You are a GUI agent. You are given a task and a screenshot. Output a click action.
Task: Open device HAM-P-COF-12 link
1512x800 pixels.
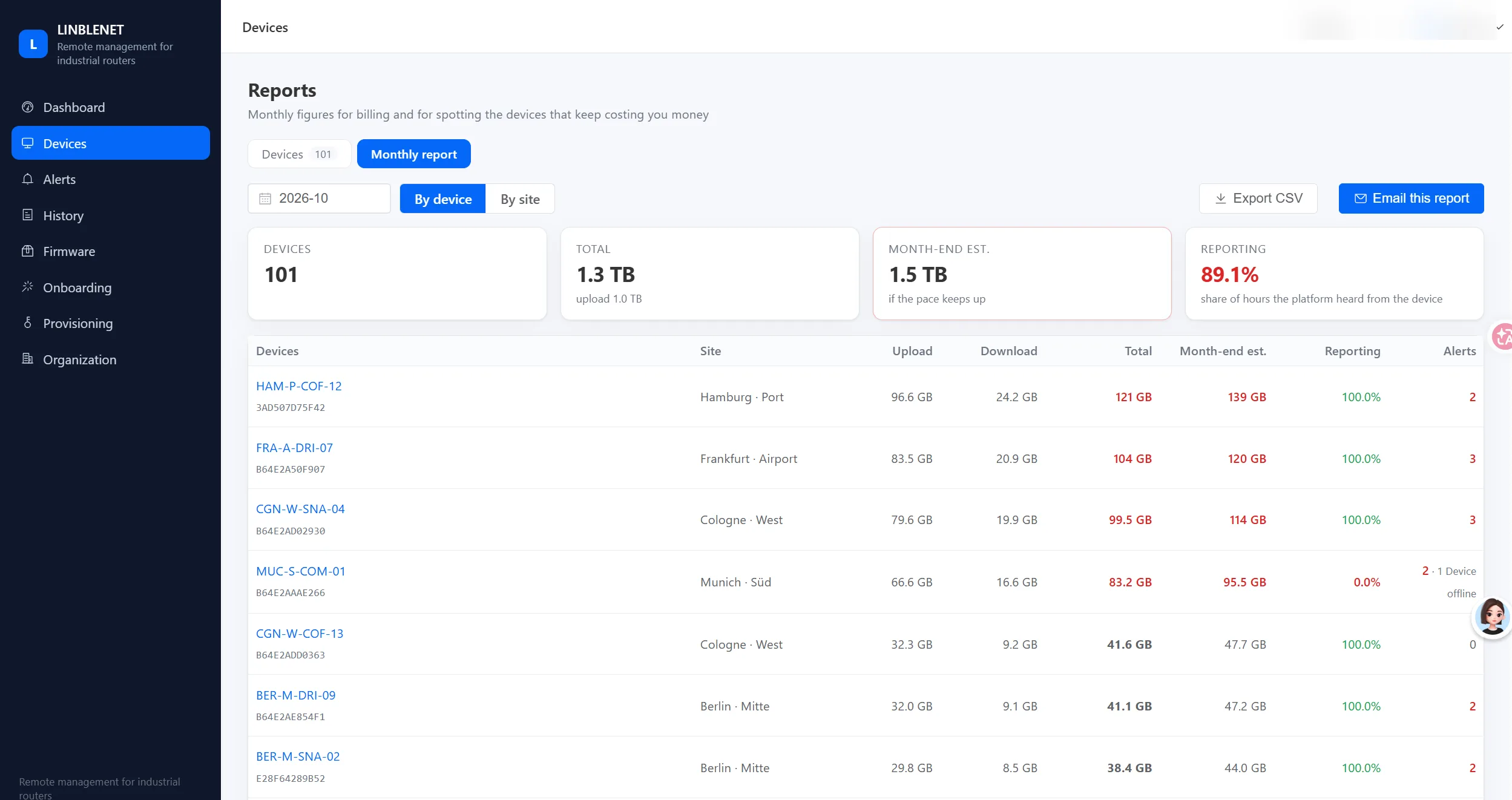(x=299, y=386)
